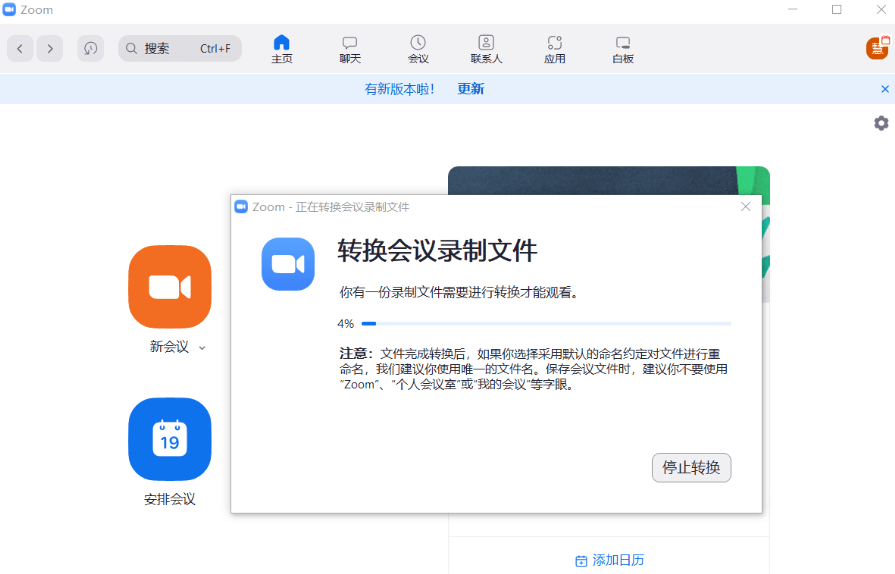Expand the 新会议 dropdown arrow
This screenshot has height=574, width=895.
point(202,347)
